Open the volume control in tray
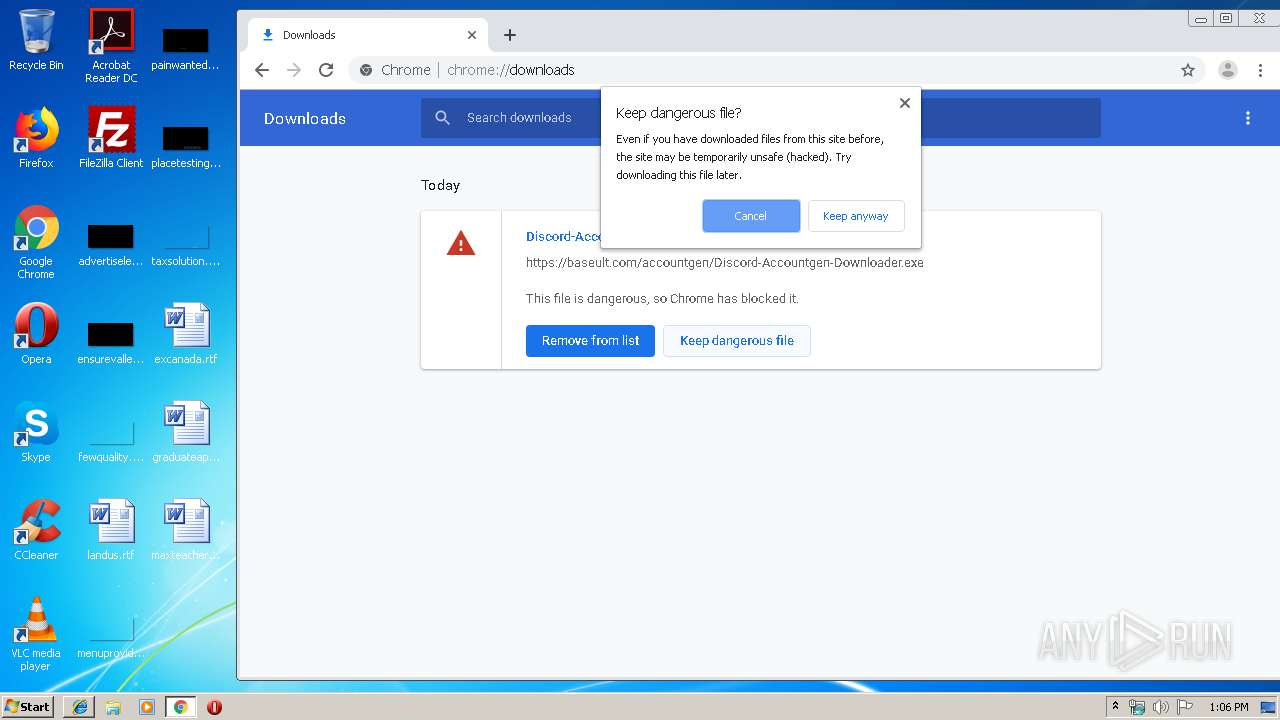The image size is (1280, 720). (1161, 707)
